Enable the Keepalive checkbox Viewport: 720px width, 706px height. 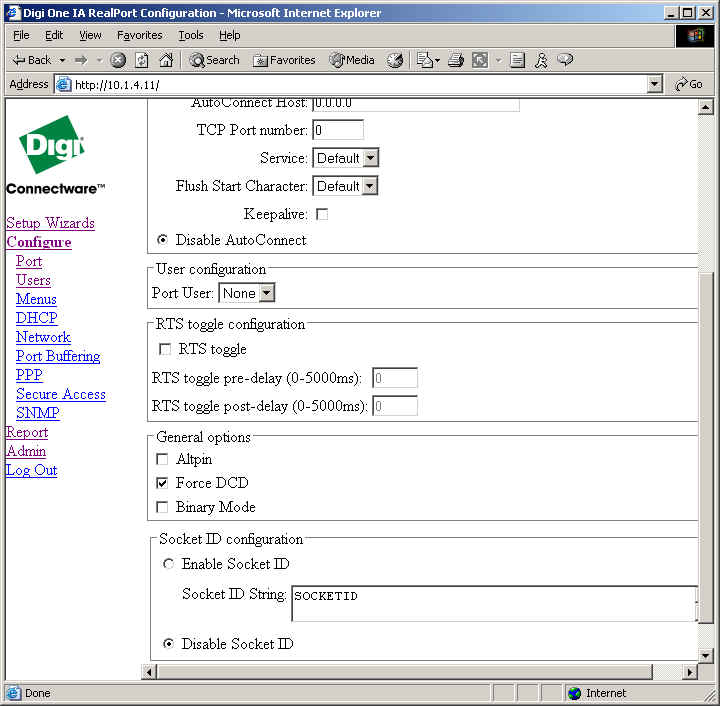tap(322, 214)
